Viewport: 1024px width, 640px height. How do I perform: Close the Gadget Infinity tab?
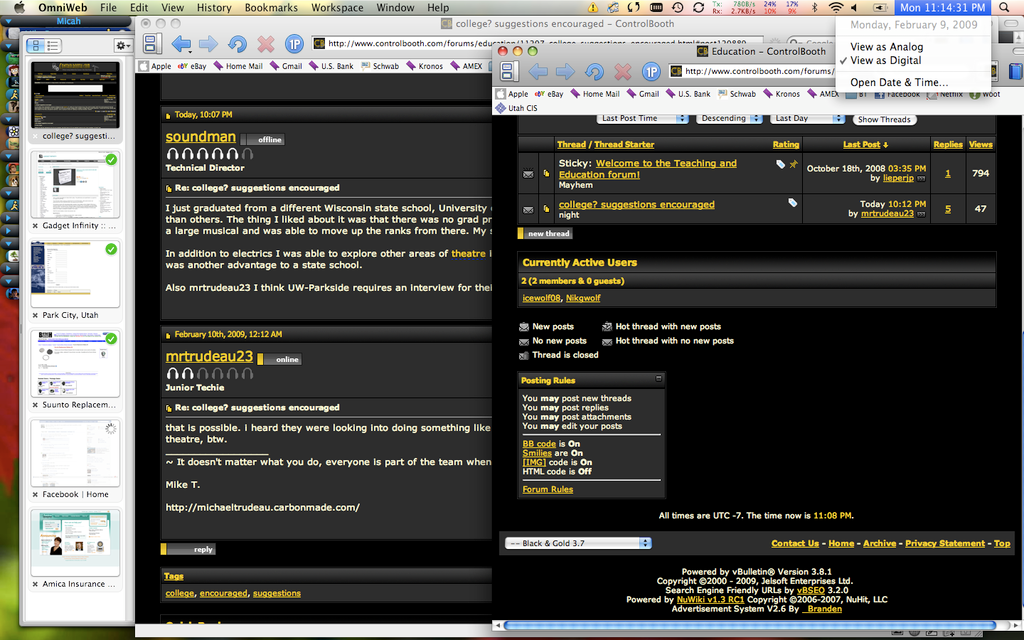35,226
